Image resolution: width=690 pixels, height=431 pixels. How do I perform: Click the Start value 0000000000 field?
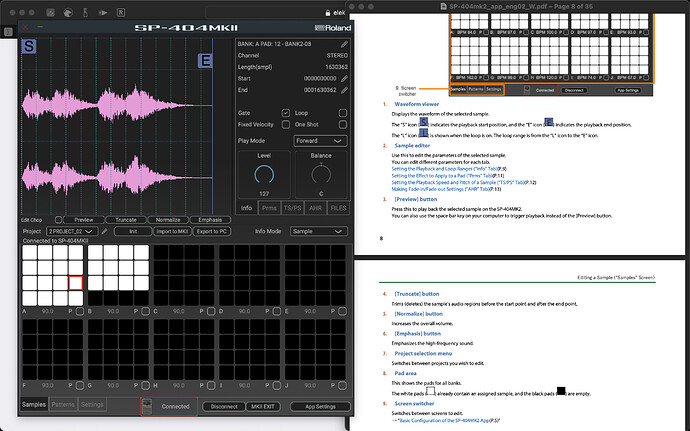(x=320, y=78)
